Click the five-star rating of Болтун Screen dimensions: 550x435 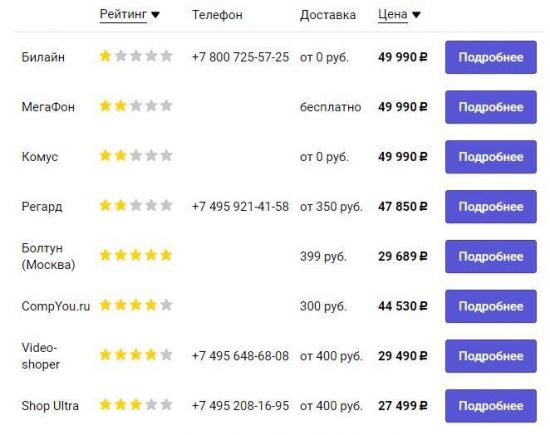[x=136, y=255]
